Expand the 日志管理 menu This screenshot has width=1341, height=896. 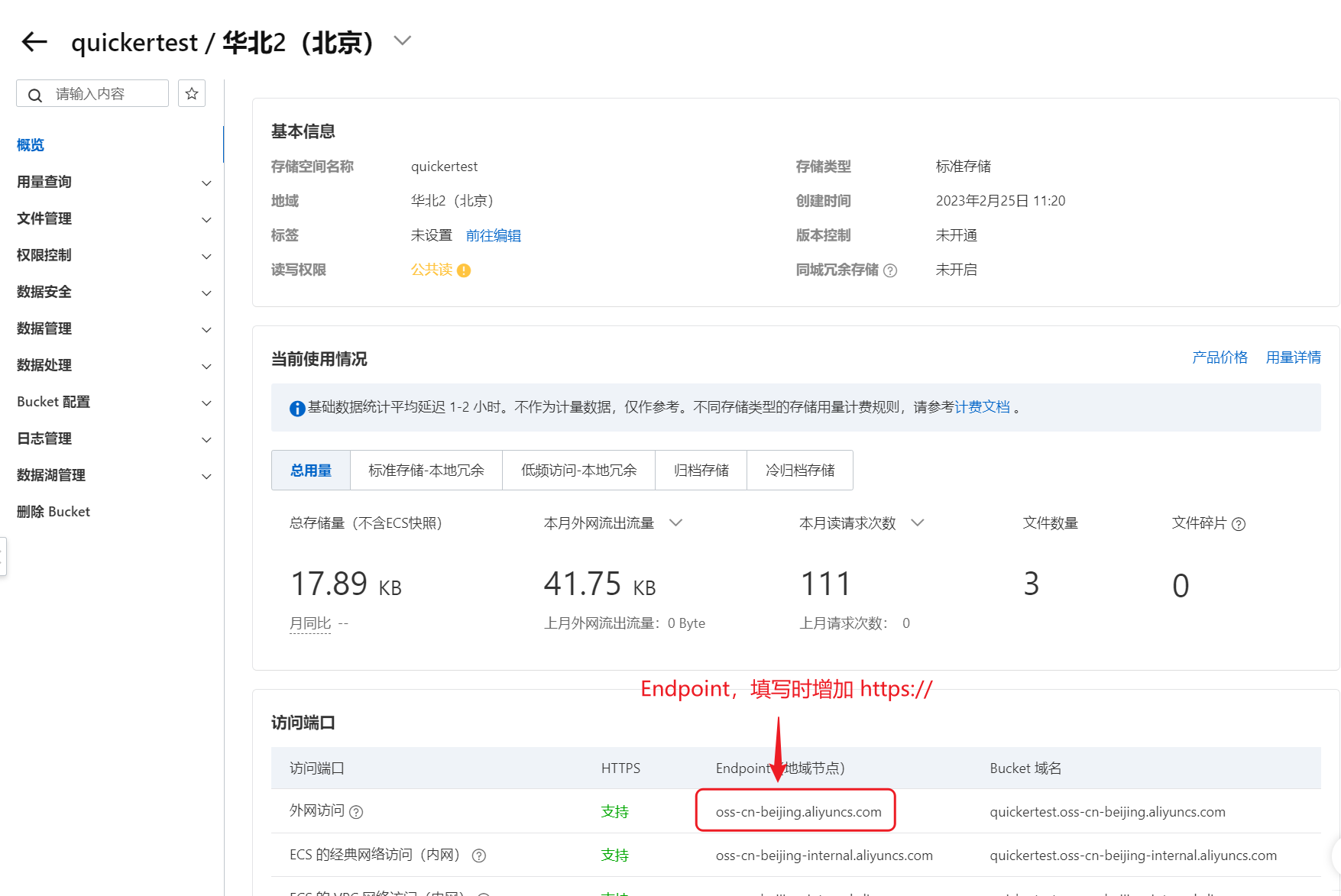113,438
